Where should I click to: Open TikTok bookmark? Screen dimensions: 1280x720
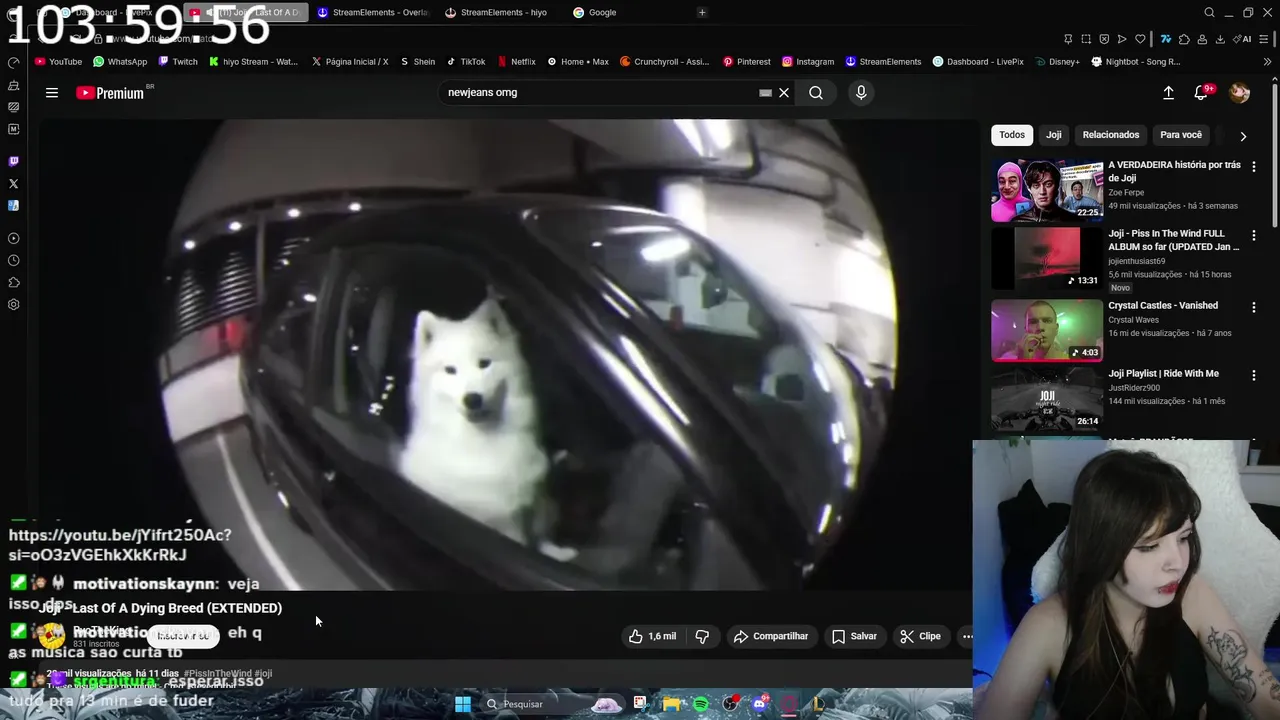pos(466,62)
